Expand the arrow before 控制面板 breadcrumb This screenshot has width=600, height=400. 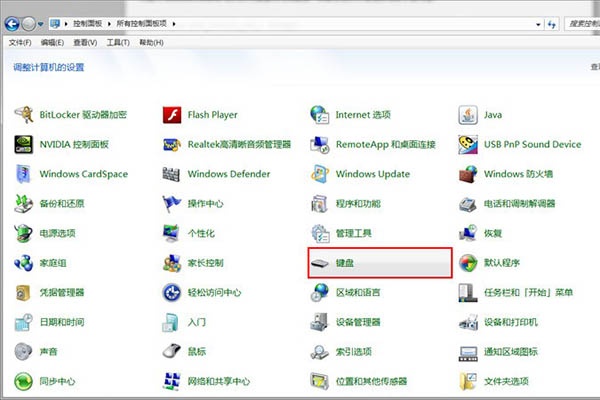[x=66, y=24]
